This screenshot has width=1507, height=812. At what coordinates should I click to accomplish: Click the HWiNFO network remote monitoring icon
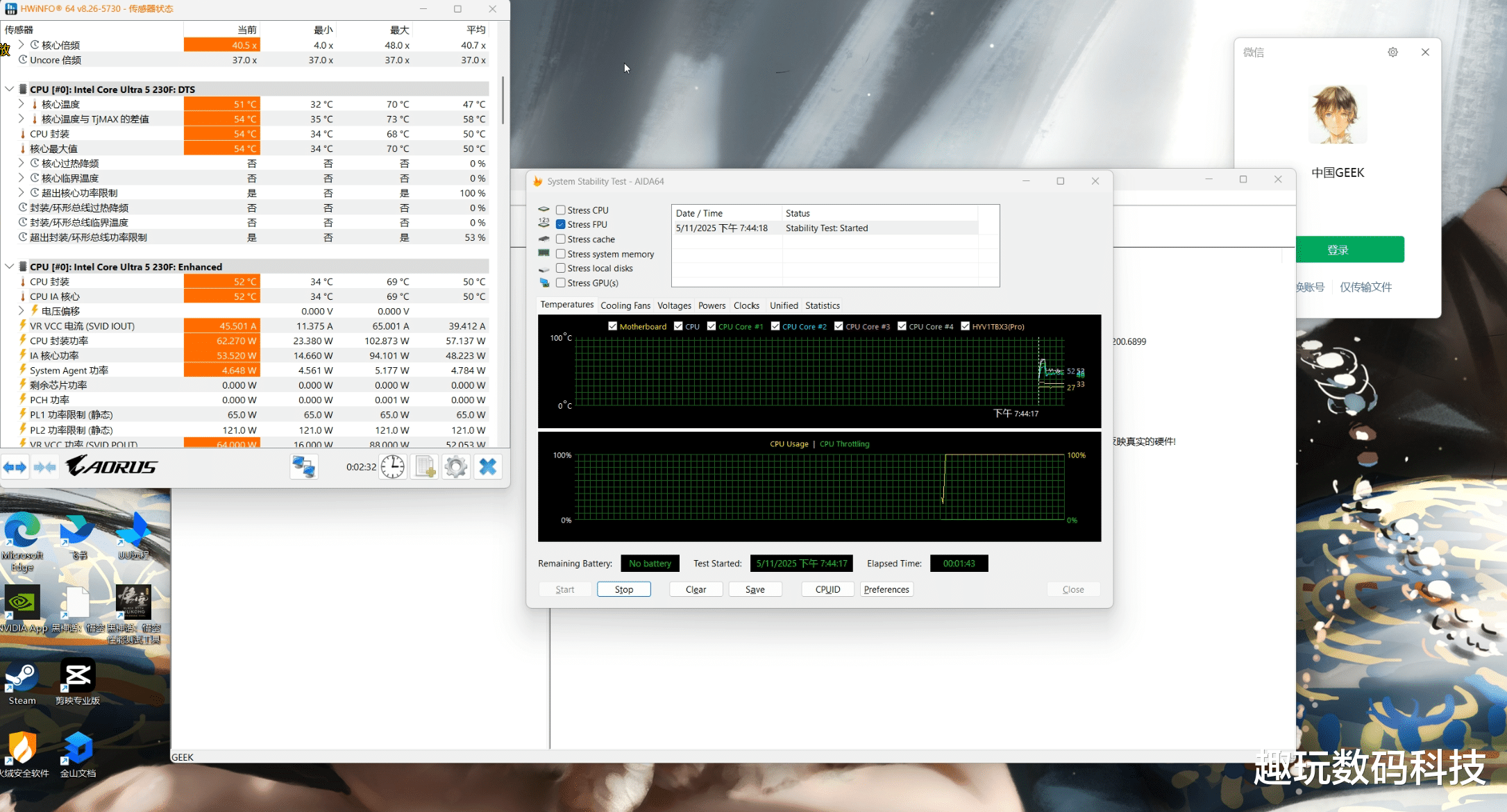(304, 467)
